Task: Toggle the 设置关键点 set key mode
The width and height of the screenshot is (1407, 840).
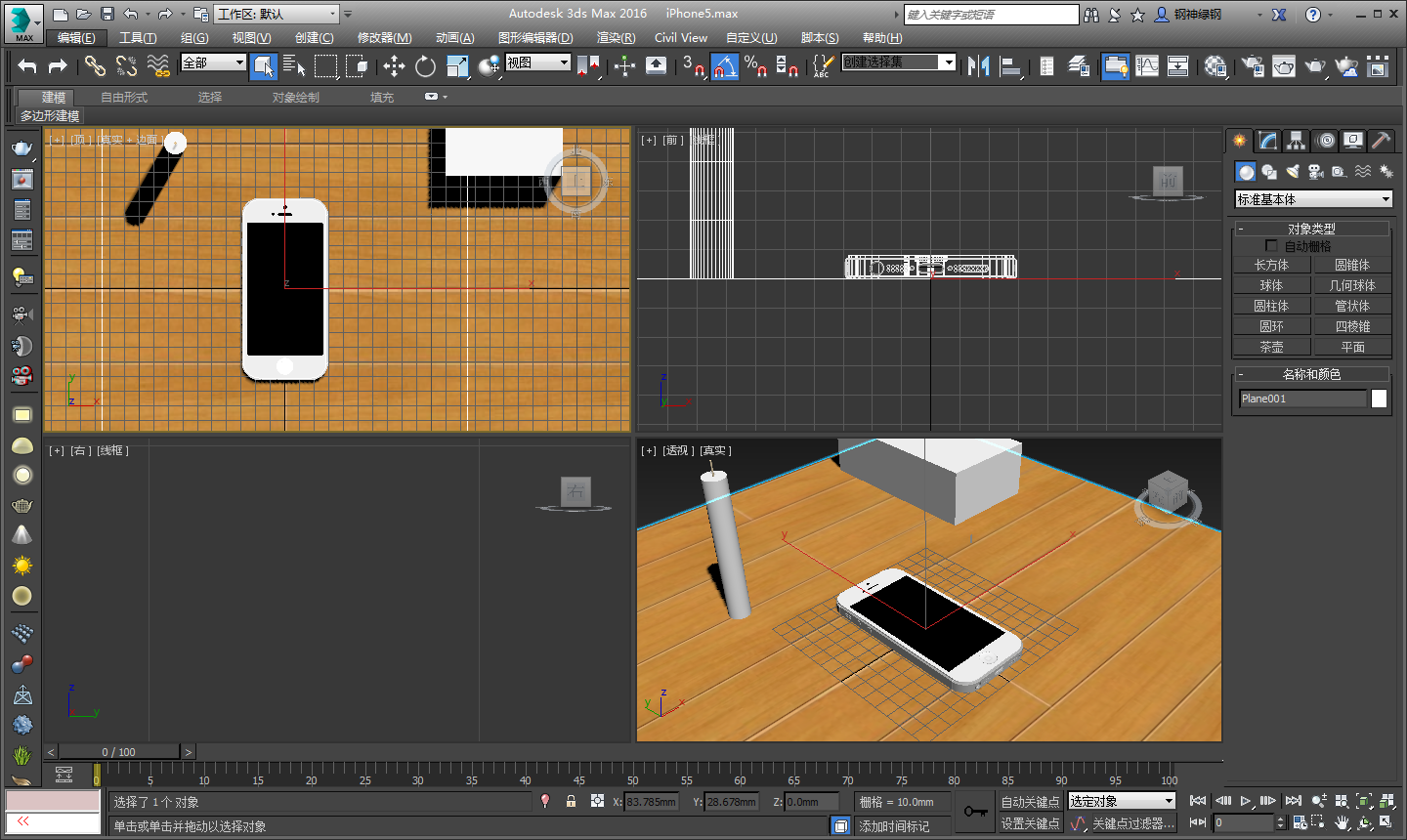Action: (1030, 823)
